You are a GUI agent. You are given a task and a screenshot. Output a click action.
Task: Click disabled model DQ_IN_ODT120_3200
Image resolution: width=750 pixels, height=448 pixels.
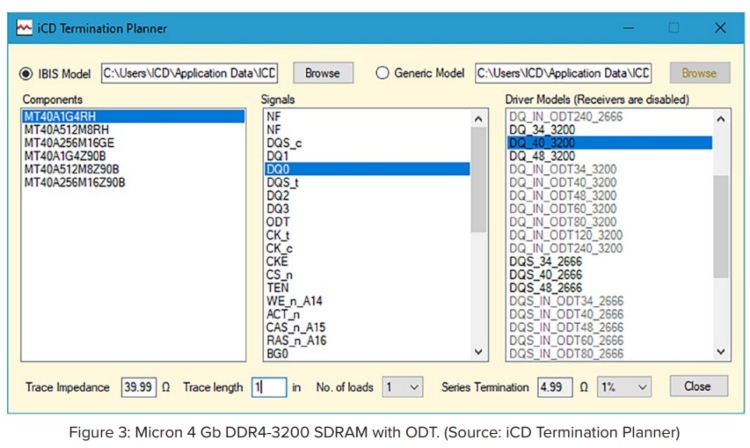pos(610,235)
